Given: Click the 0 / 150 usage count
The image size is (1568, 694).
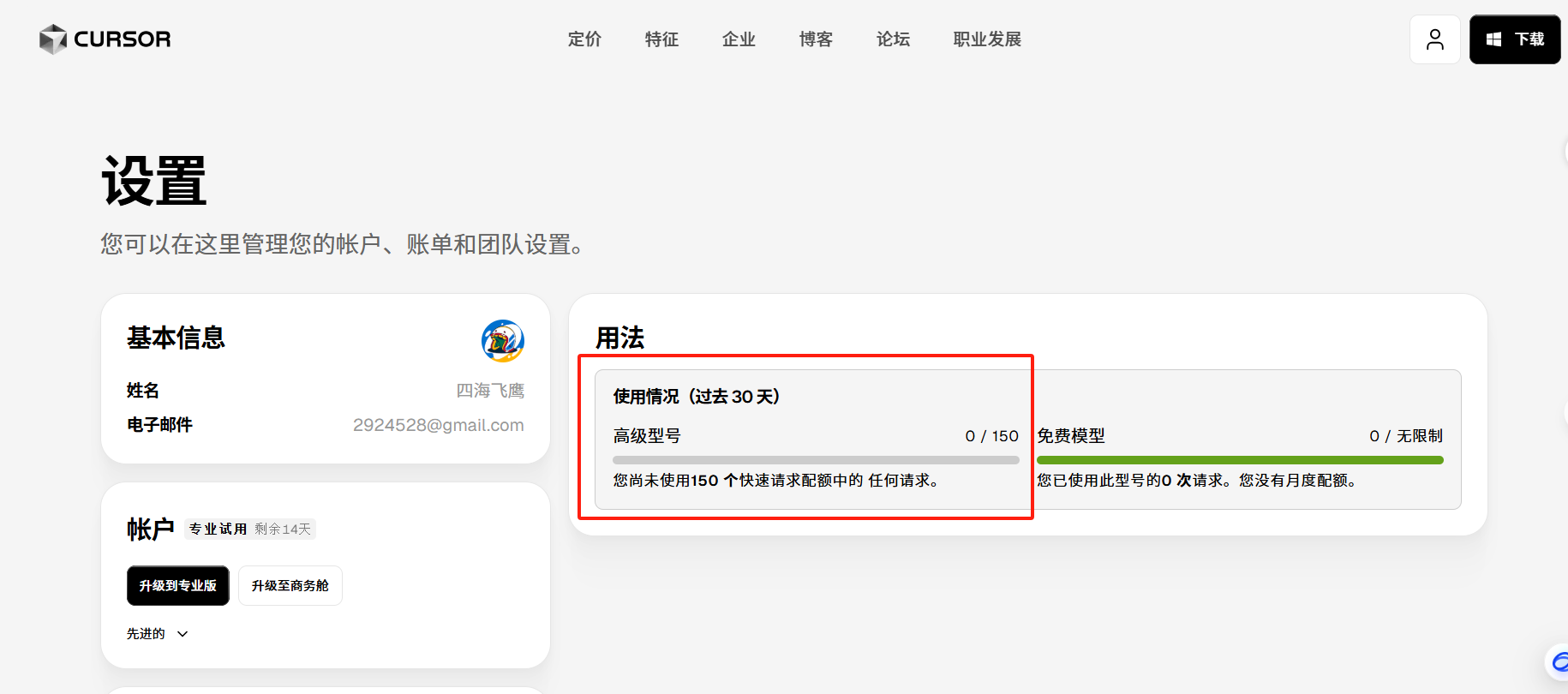Looking at the screenshot, I should tap(992, 436).
